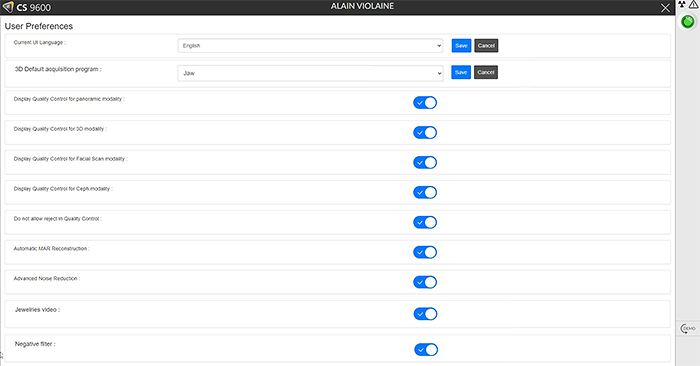
Task: Click the CS 9600 logo icon
Action: pos(8,7)
